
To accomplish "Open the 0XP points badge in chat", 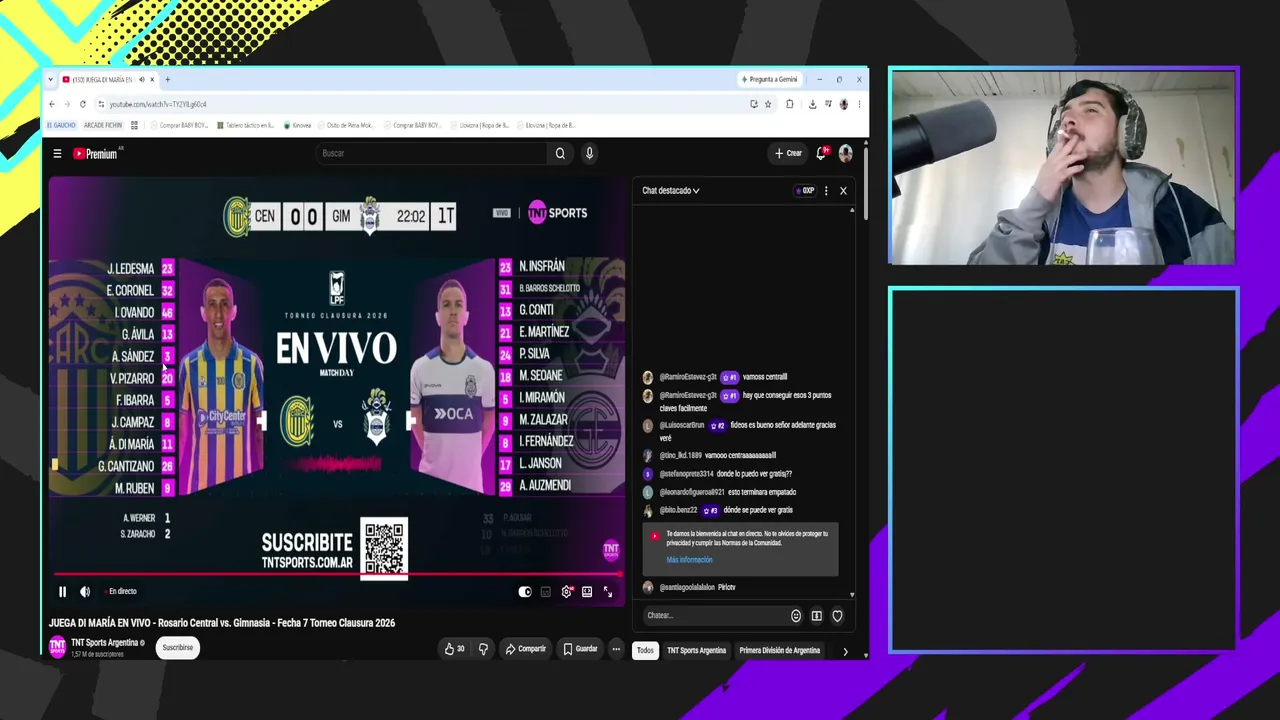I will 805,190.
